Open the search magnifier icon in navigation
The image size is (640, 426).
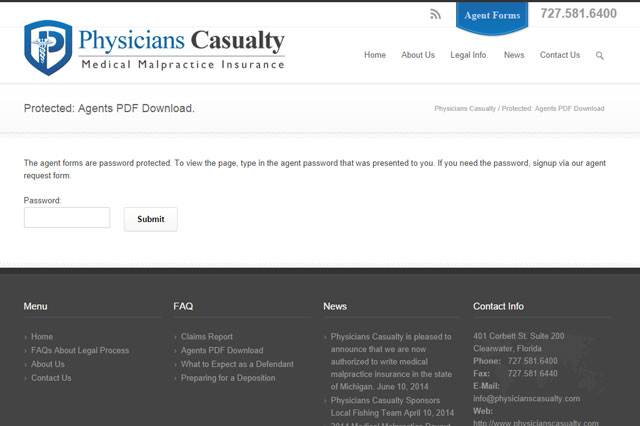600,55
